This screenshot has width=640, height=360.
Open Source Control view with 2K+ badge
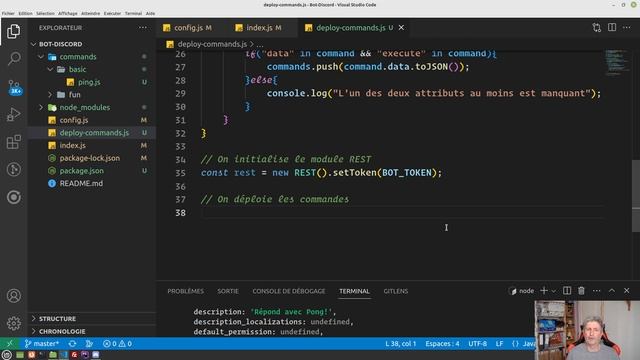coord(13,87)
